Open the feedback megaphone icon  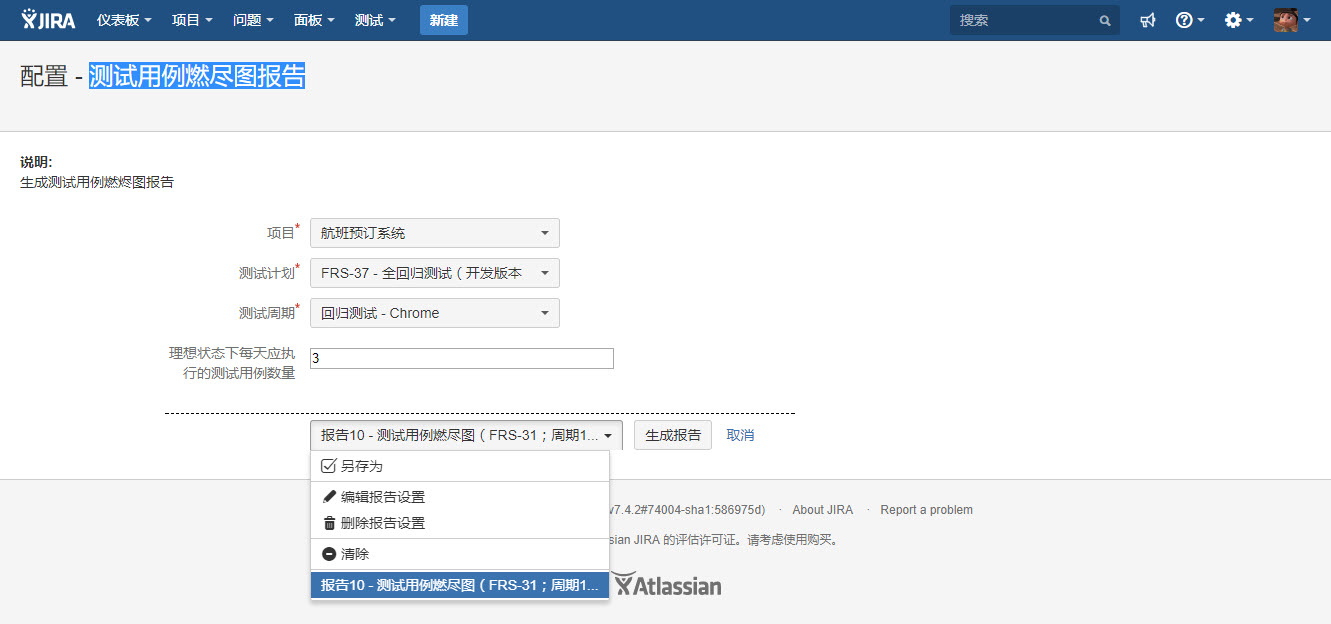coord(1148,20)
